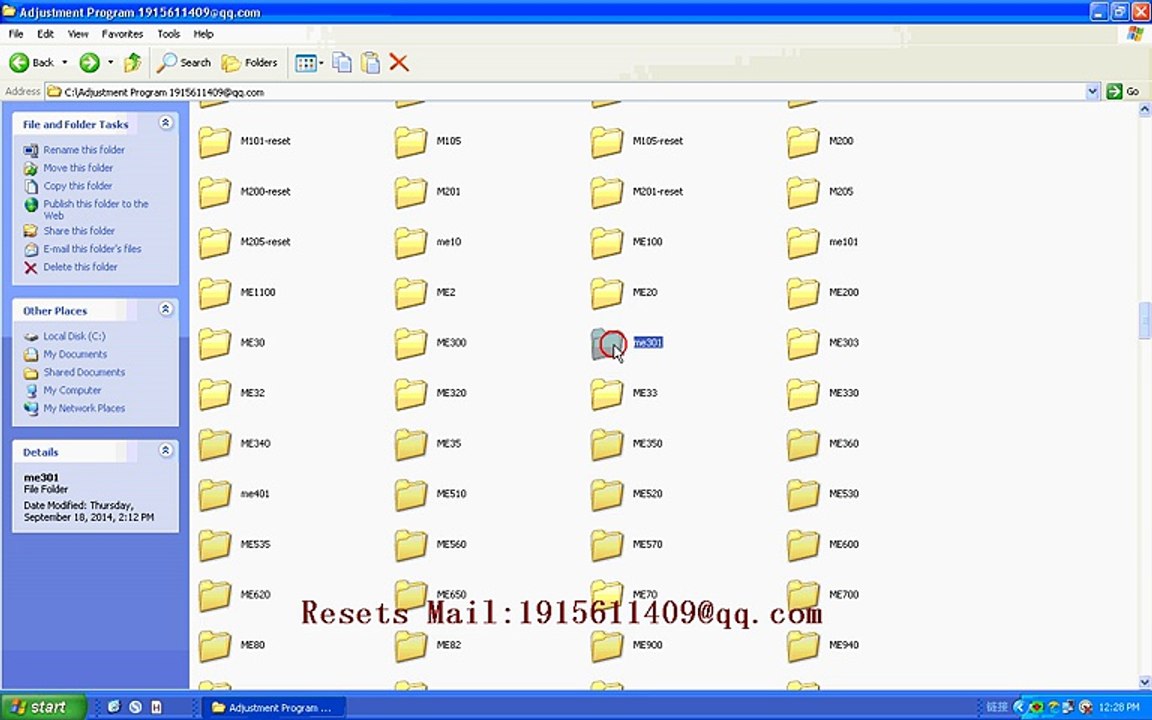This screenshot has width=1152, height=720.
Task: Click the system tray clock
Action: pos(1118,708)
